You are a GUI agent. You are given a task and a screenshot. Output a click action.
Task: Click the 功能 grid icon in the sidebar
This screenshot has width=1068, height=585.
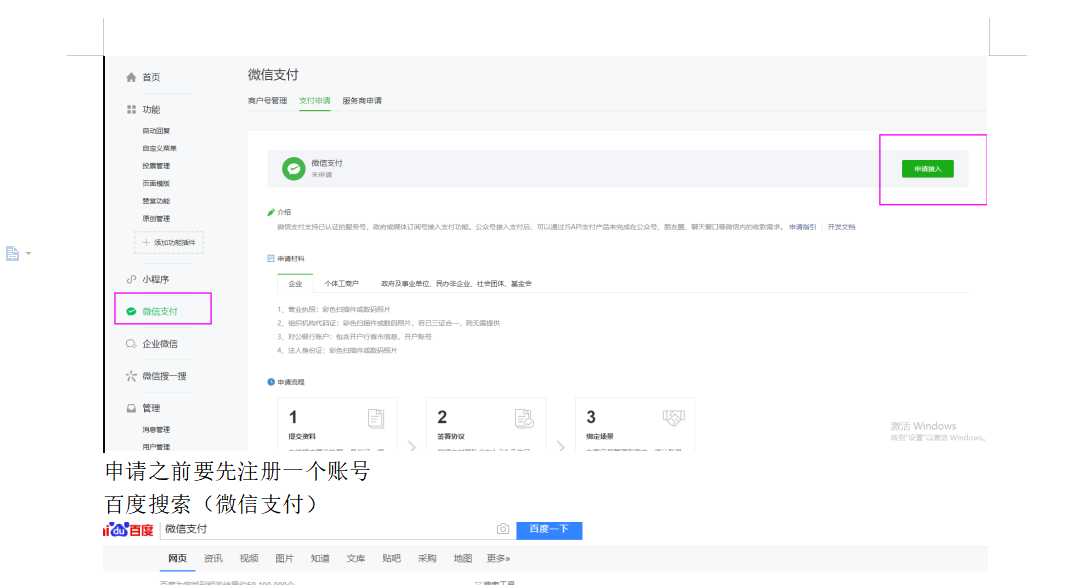click(131, 109)
